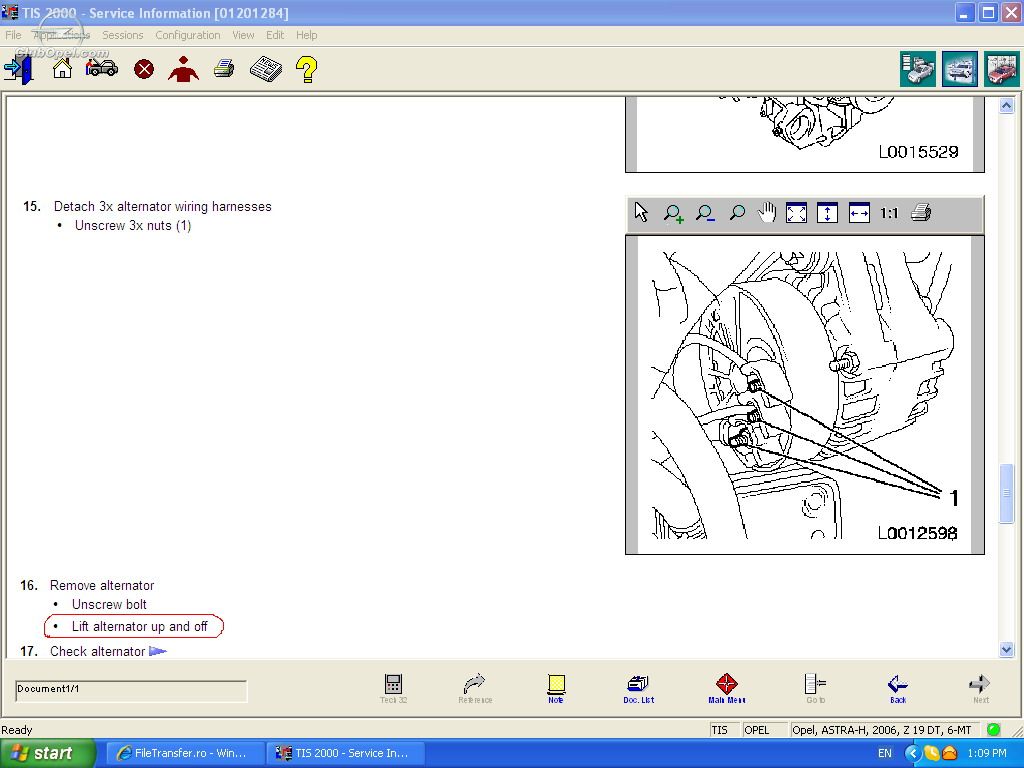Click the green status indicator light
1024x768 pixels.
[993, 729]
